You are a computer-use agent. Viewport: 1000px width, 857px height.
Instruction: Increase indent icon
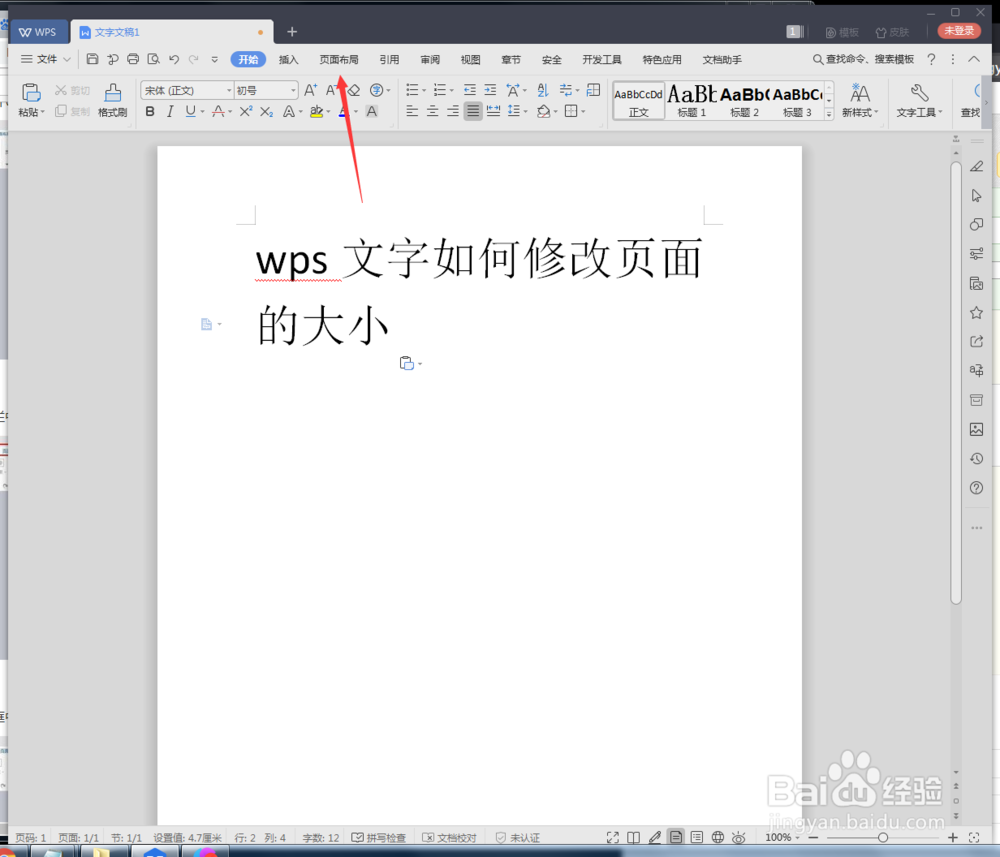[x=490, y=90]
